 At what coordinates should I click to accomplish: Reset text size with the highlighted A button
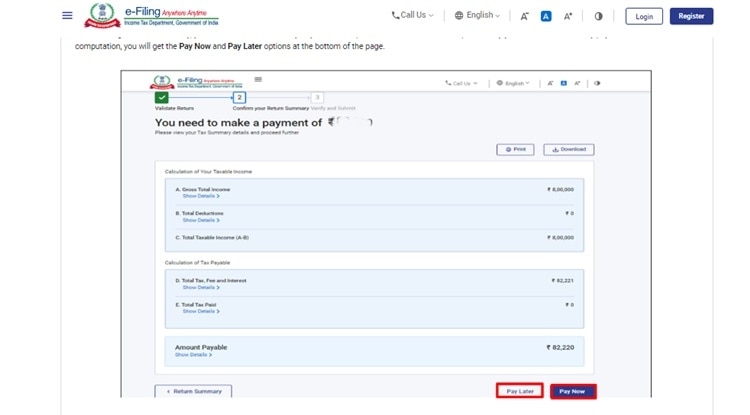[x=546, y=16]
